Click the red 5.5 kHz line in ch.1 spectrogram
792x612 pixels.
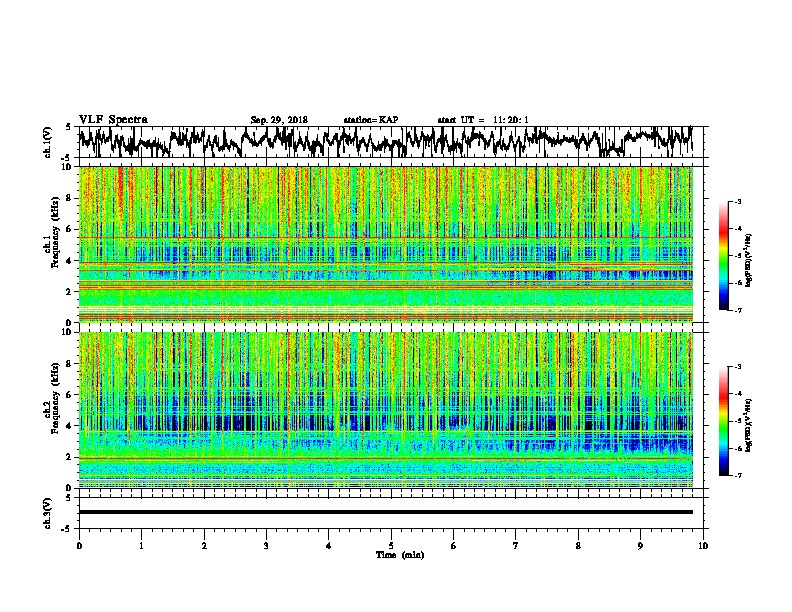pyautogui.click(x=386, y=237)
